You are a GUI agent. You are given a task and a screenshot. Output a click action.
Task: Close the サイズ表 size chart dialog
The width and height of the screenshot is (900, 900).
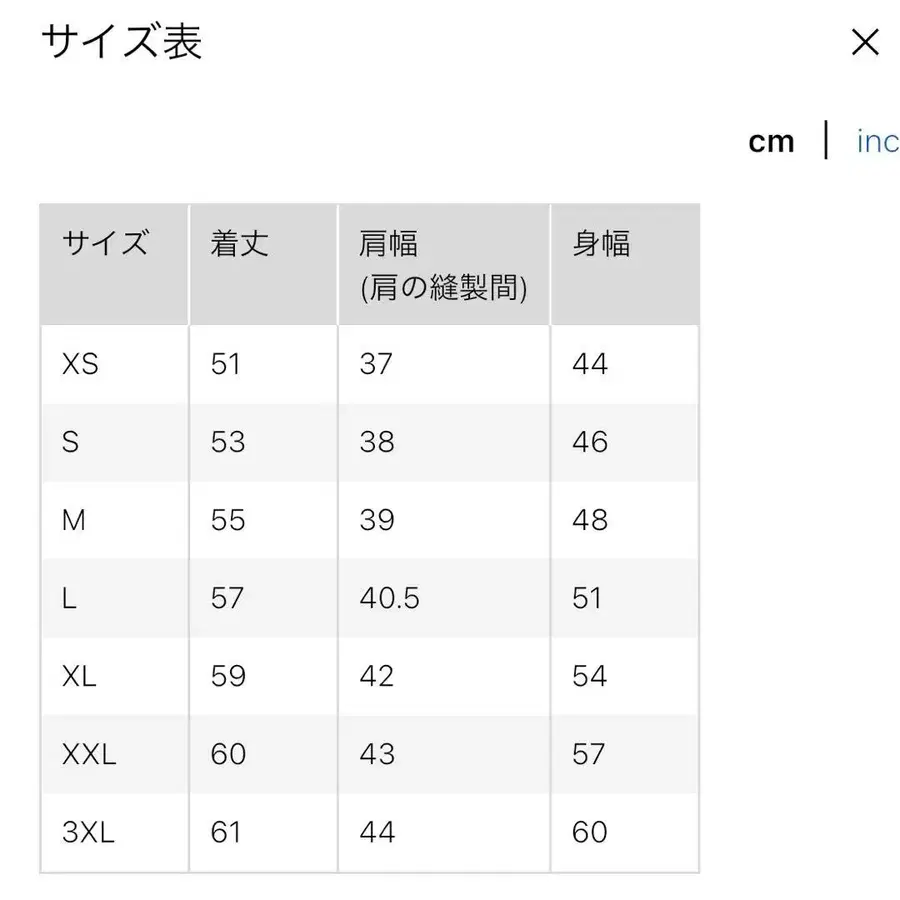coord(864,42)
